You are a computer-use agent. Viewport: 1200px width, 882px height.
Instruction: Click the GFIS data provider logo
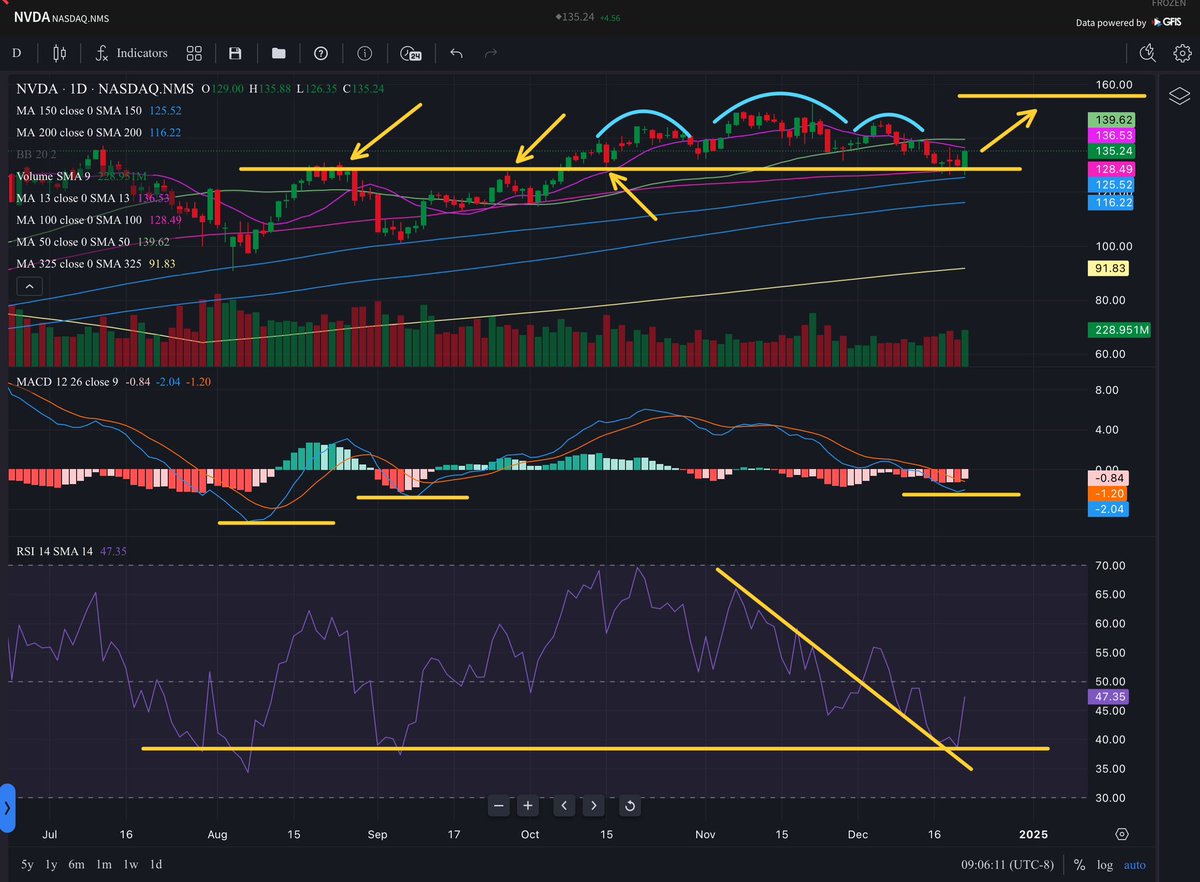coord(1168,22)
